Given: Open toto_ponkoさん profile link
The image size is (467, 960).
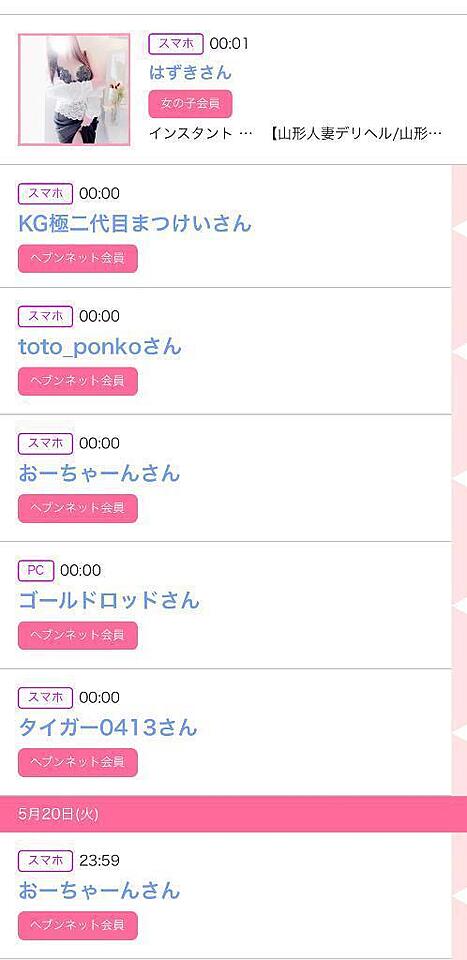Looking at the screenshot, I should pyautogui.click(x=100, y=347).
